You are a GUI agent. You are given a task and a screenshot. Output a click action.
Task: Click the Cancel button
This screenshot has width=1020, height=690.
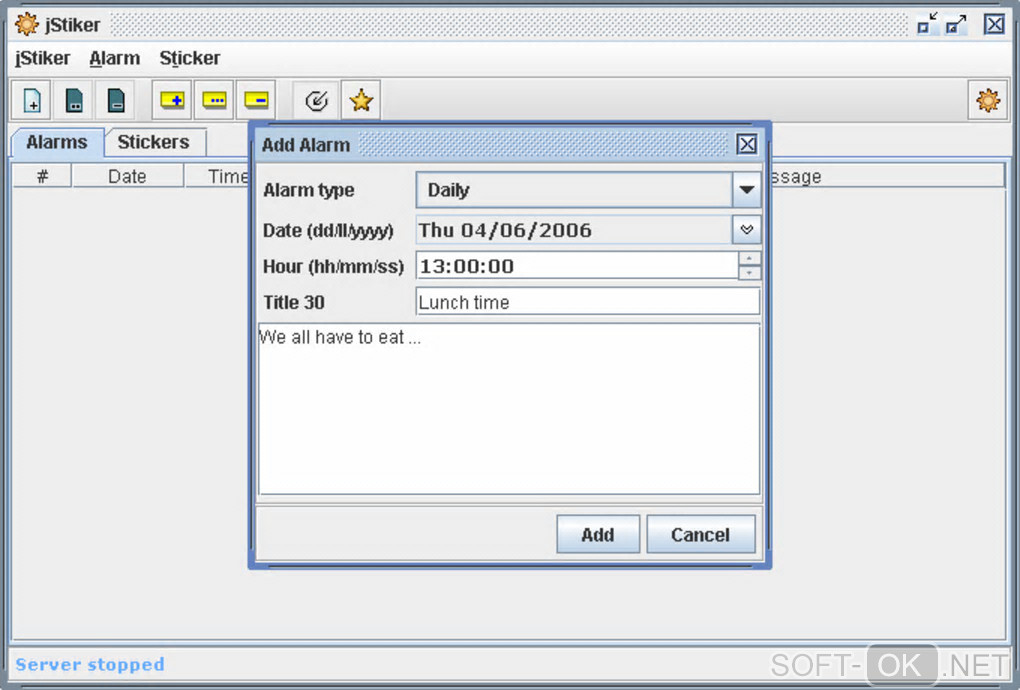pos(701,535)
